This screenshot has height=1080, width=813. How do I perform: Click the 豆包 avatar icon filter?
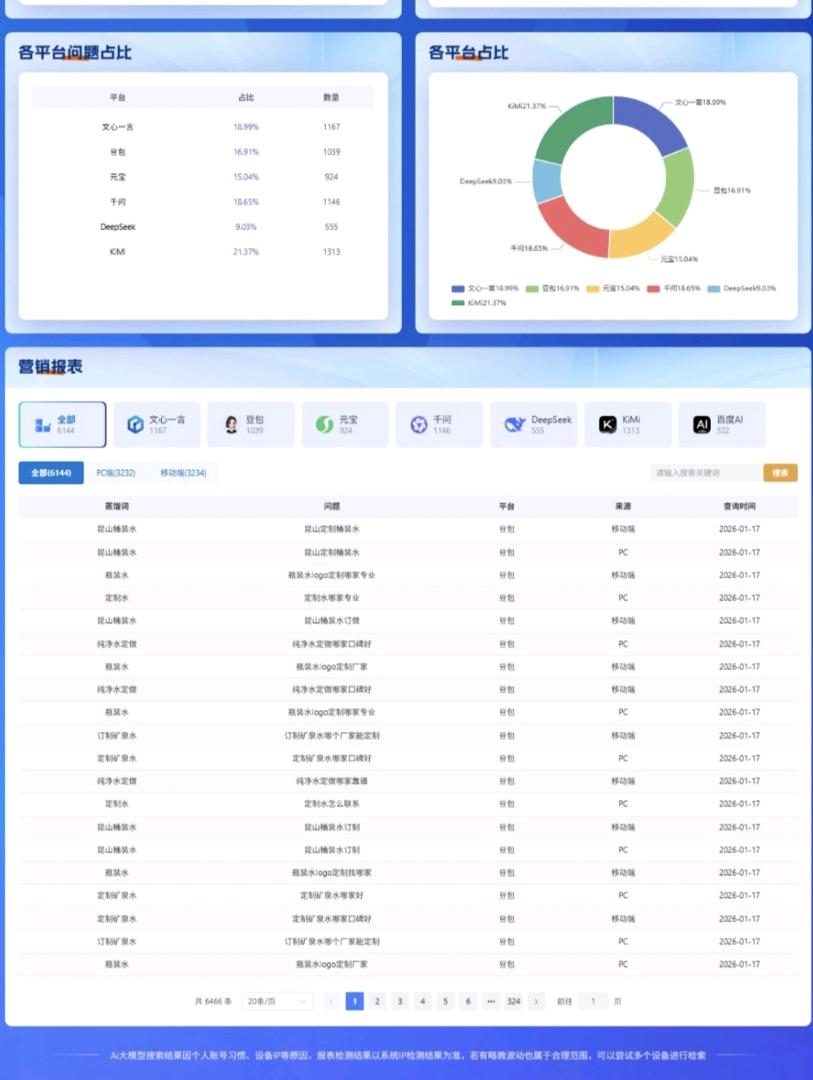(x=231, y=425)
